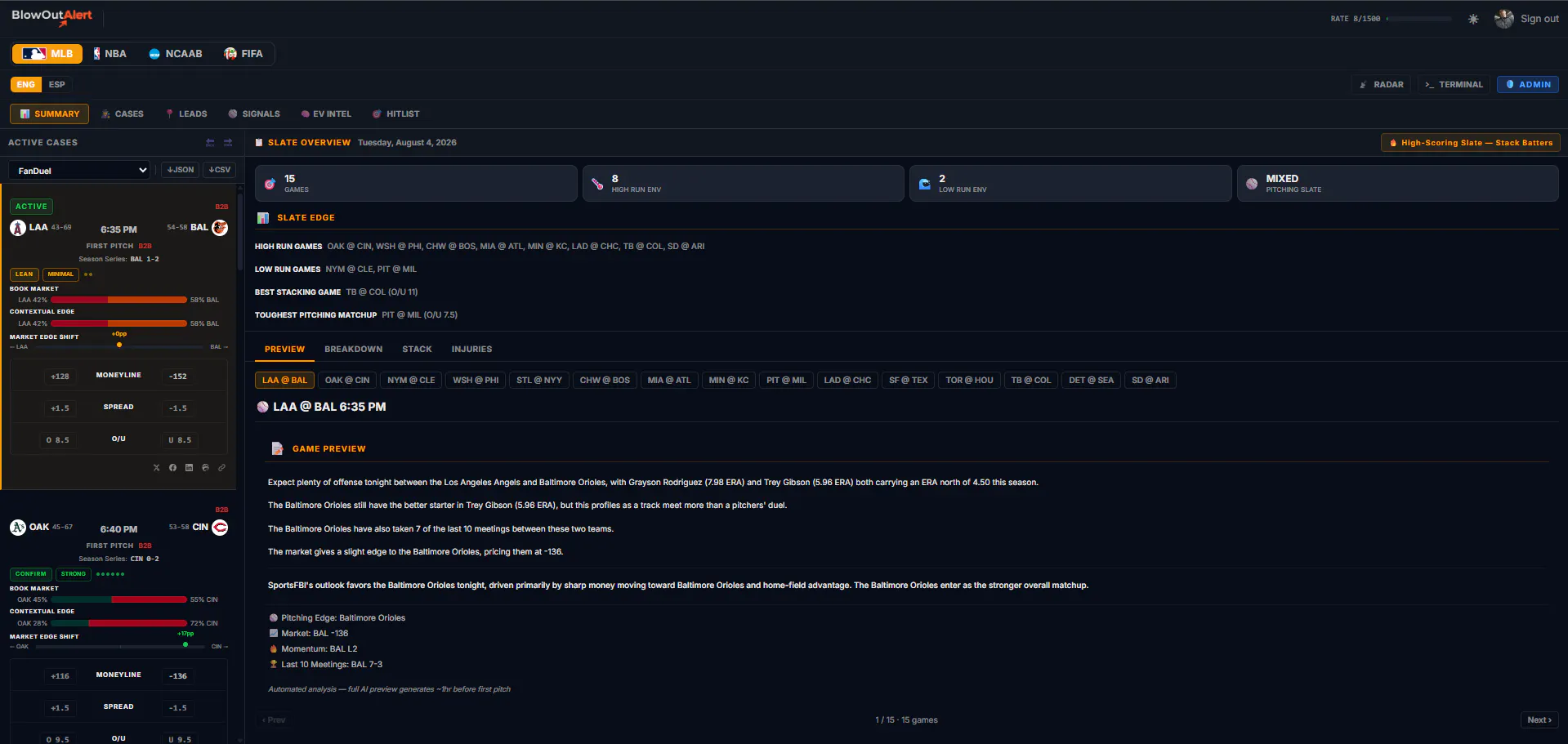Image resolution: width=1568 pixels, height=744 pixels.
Task: Open the INJURIES tab
Action: [471, 350]
